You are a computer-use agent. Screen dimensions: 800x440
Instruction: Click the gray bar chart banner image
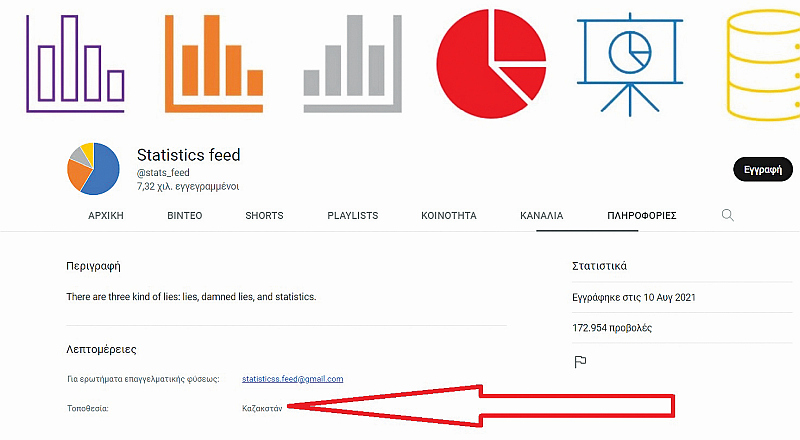point(353,63)
